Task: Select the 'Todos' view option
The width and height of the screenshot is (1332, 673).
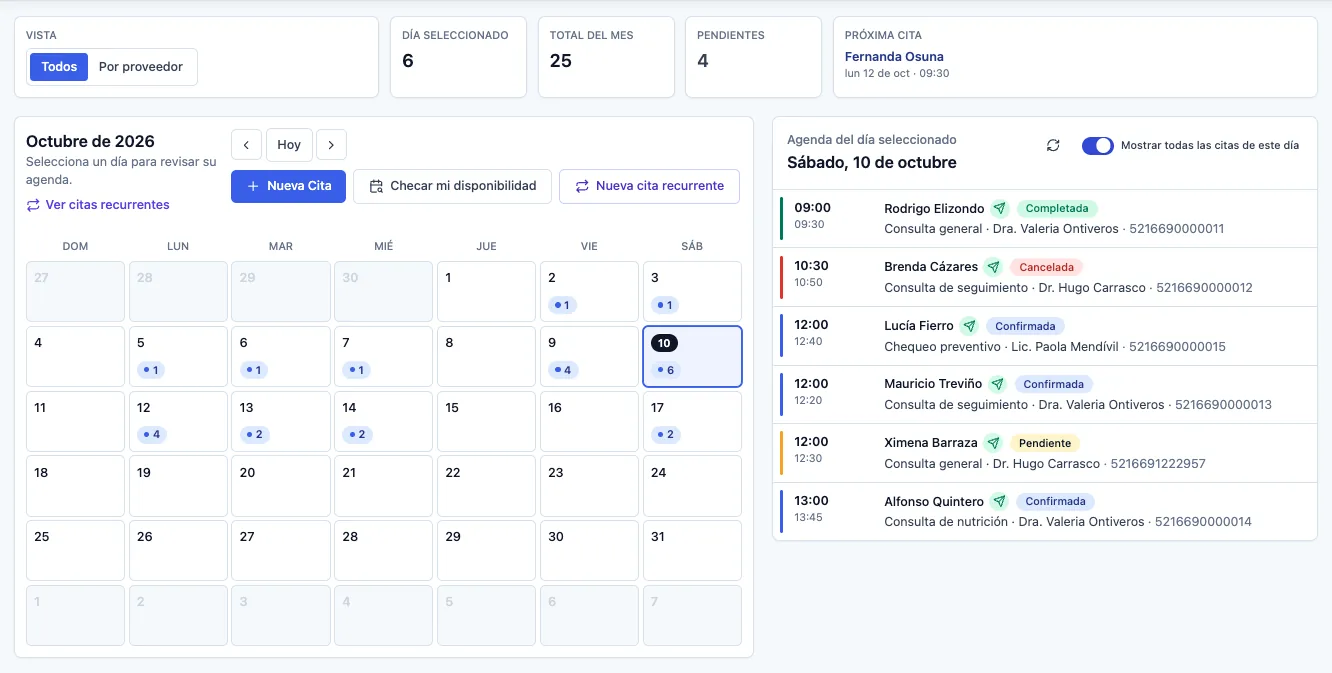Action: [x=59, y=67]
